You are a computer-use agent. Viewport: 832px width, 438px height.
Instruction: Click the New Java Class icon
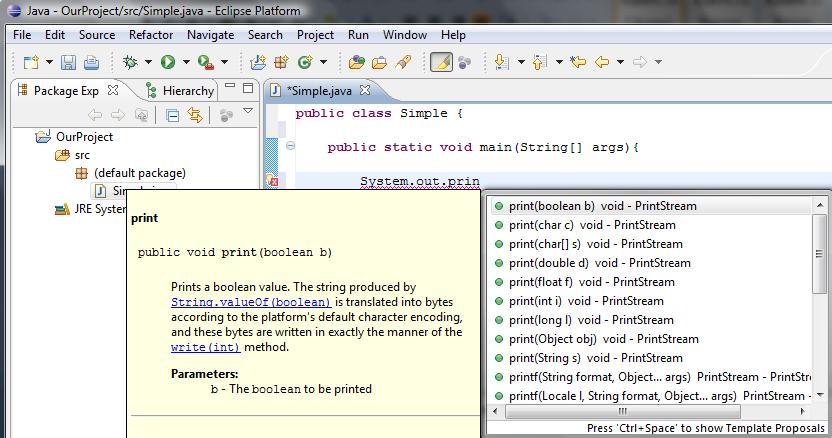click(305, 62)
